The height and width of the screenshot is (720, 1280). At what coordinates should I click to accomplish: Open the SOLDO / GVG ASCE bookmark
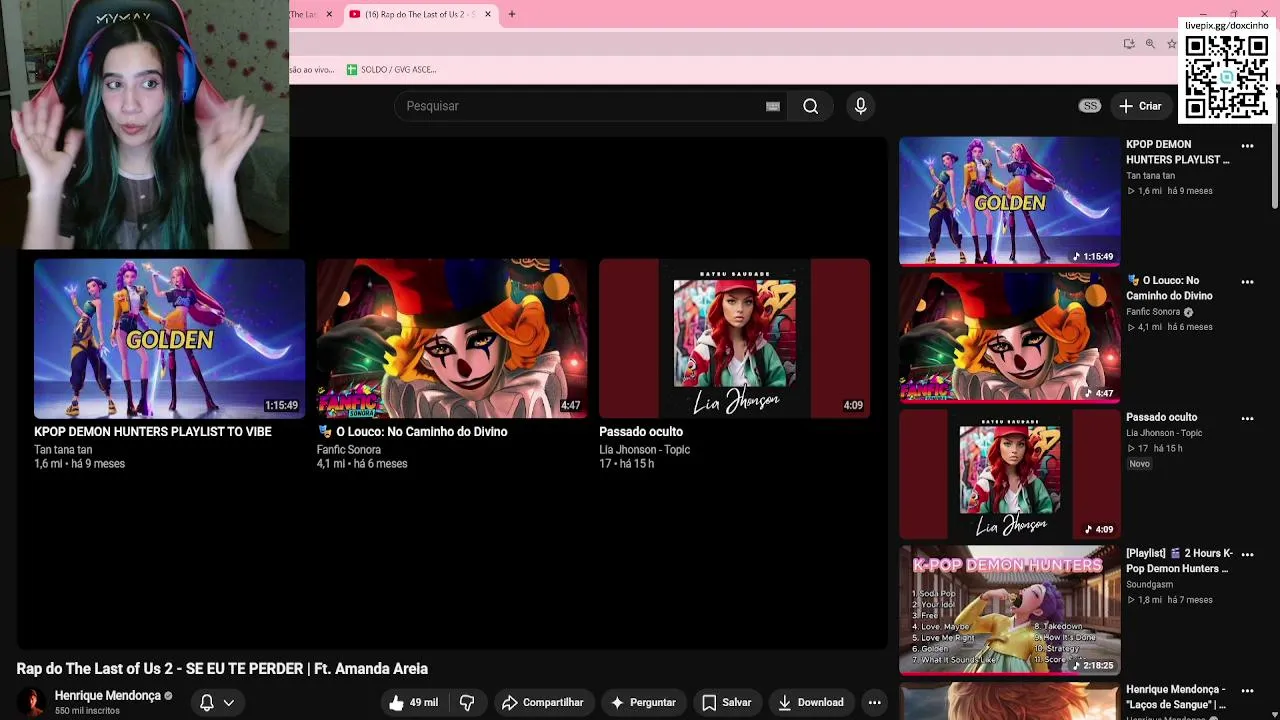[x=391, y=70]
